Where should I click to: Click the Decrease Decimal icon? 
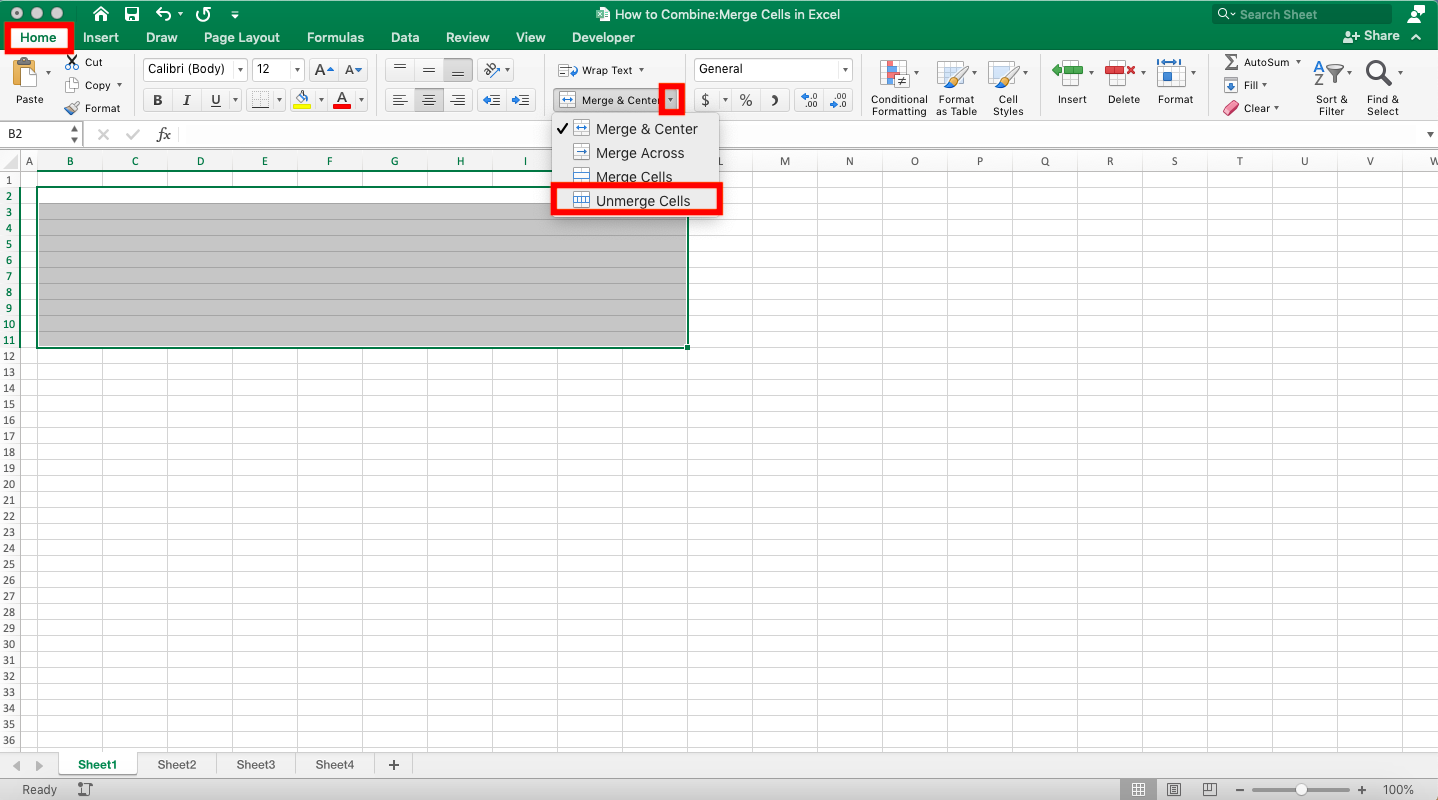[839, 100]
